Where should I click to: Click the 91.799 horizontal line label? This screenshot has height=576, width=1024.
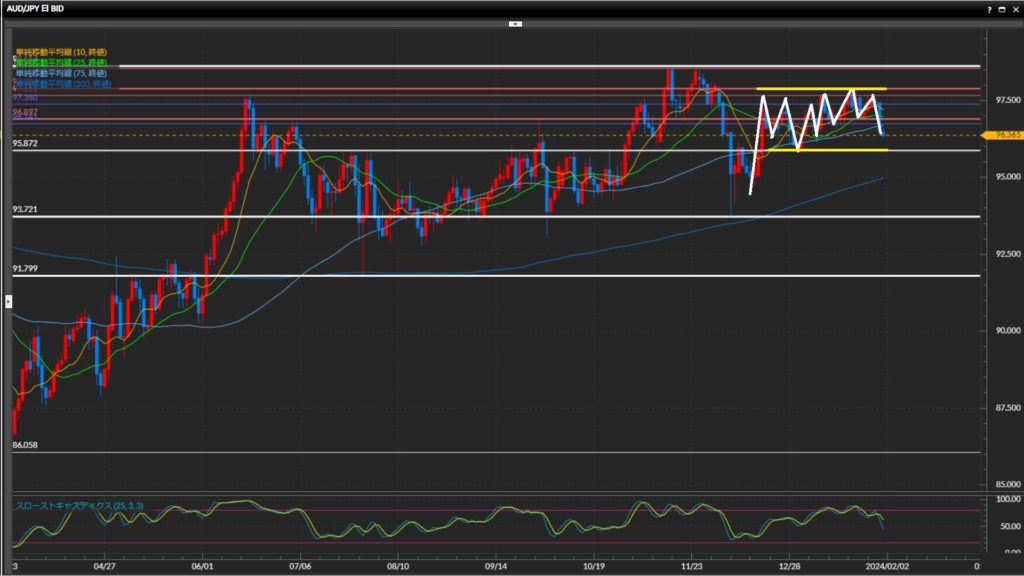[26, 269]
